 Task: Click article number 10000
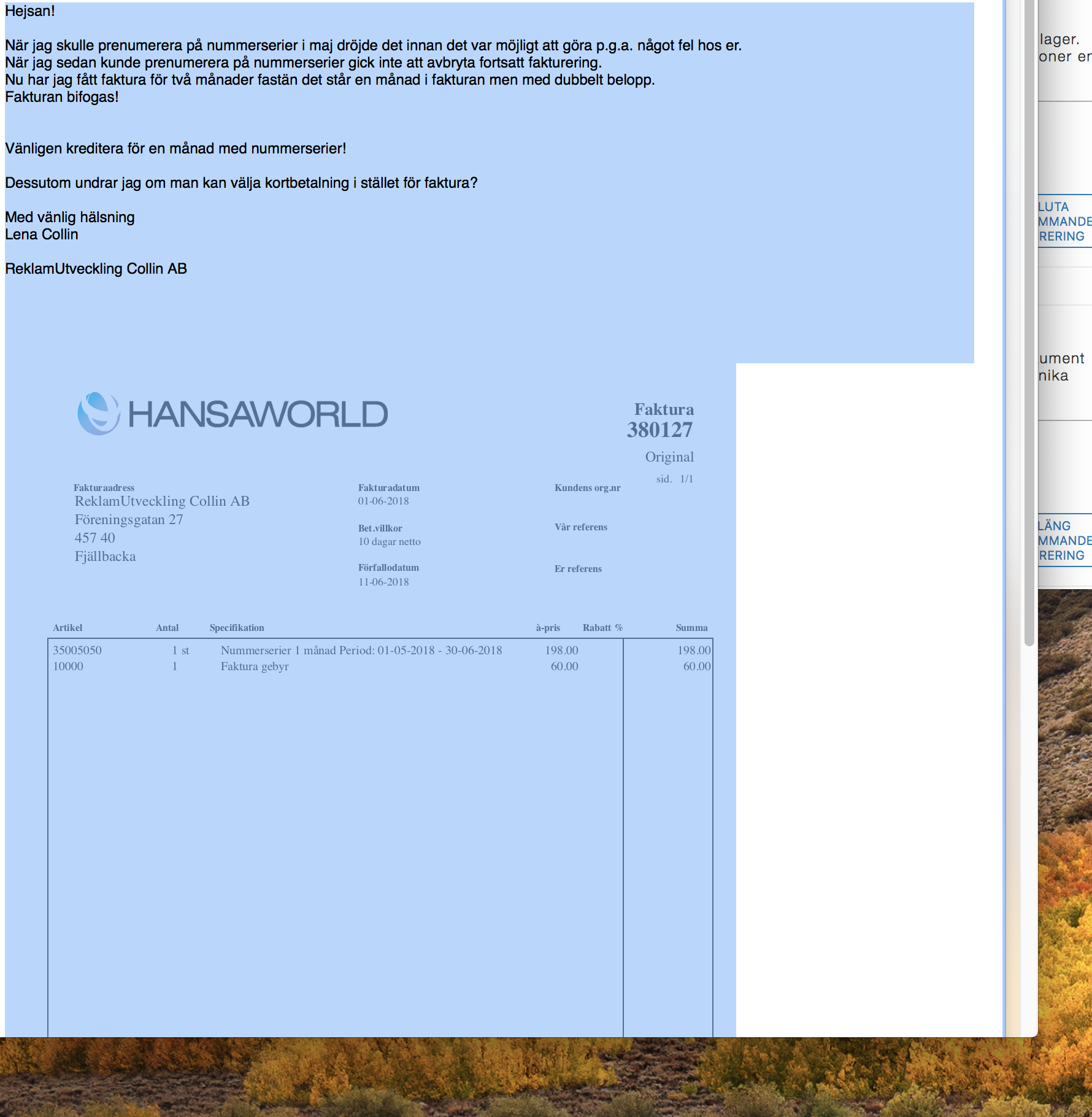67,666
